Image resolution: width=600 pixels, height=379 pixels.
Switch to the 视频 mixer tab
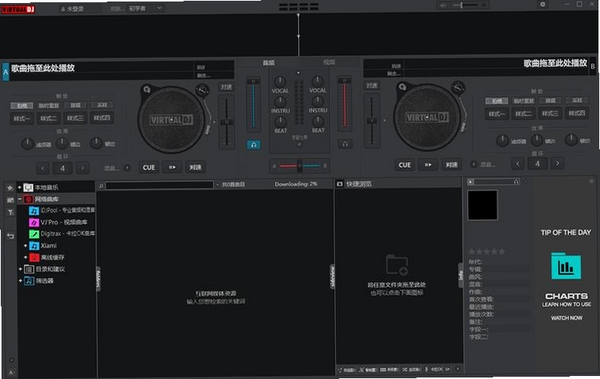tap(329, 62)
